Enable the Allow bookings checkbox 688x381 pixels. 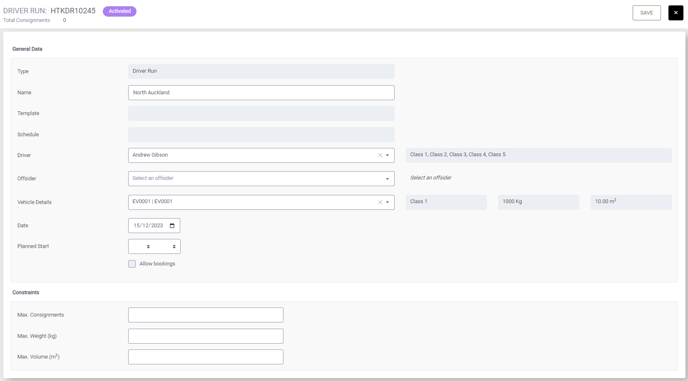click(x=132, y=264)
